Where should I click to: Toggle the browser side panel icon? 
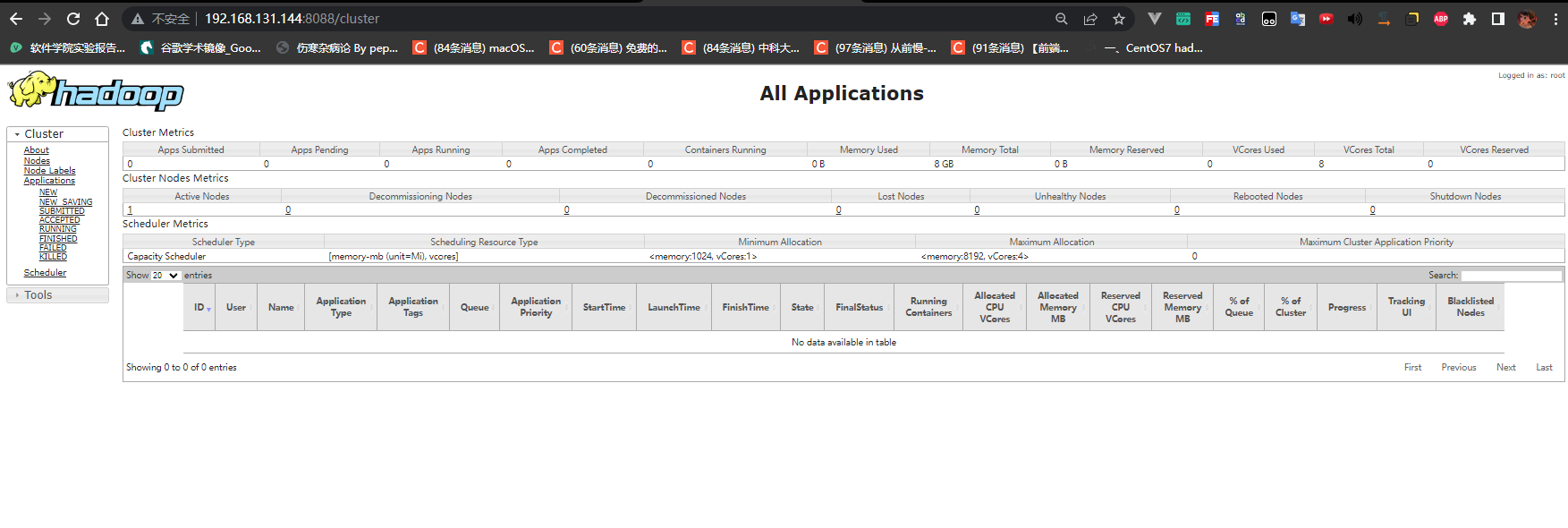(1497, 19)
